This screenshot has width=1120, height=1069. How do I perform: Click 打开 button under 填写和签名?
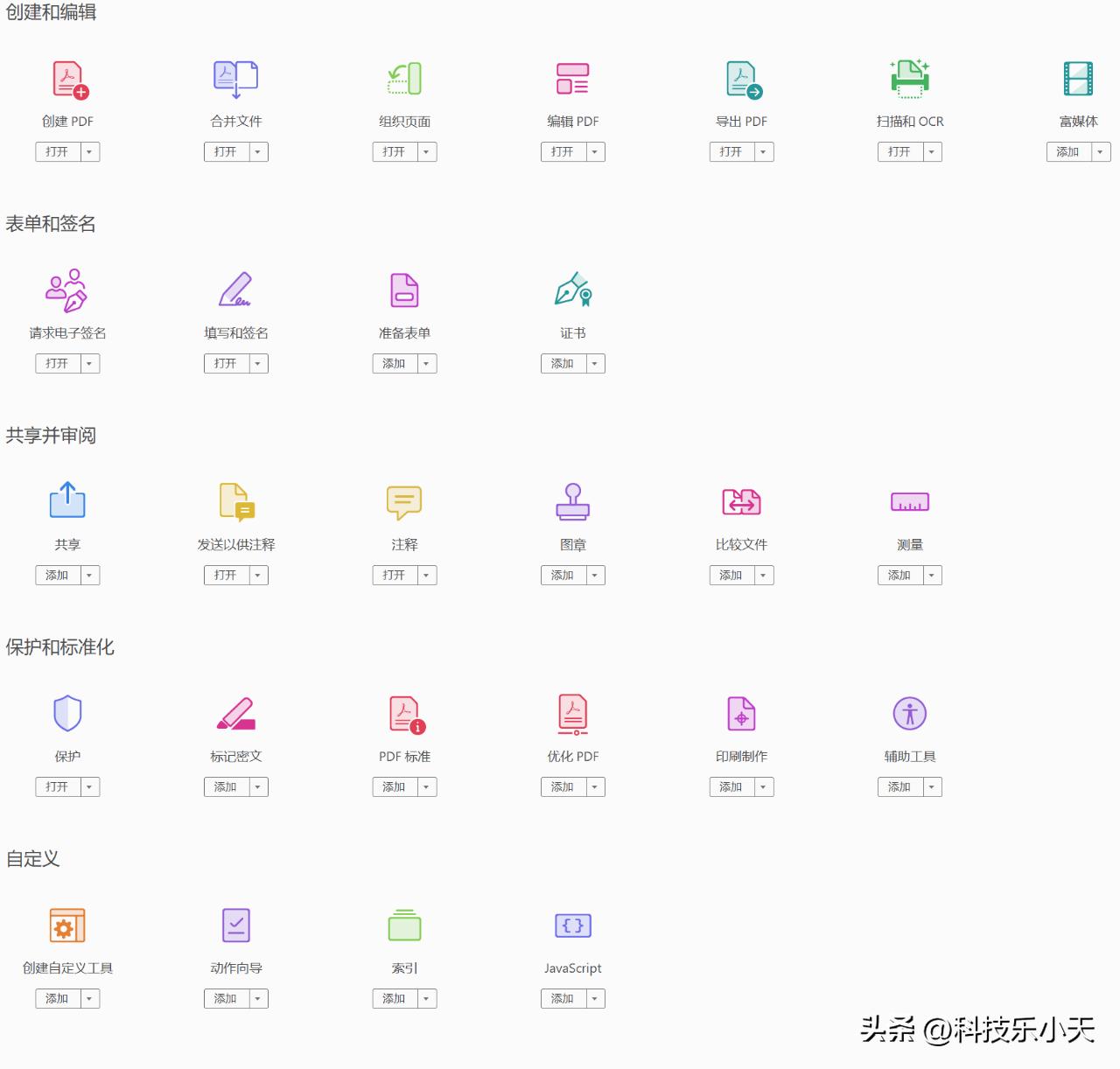coord(226,364)
